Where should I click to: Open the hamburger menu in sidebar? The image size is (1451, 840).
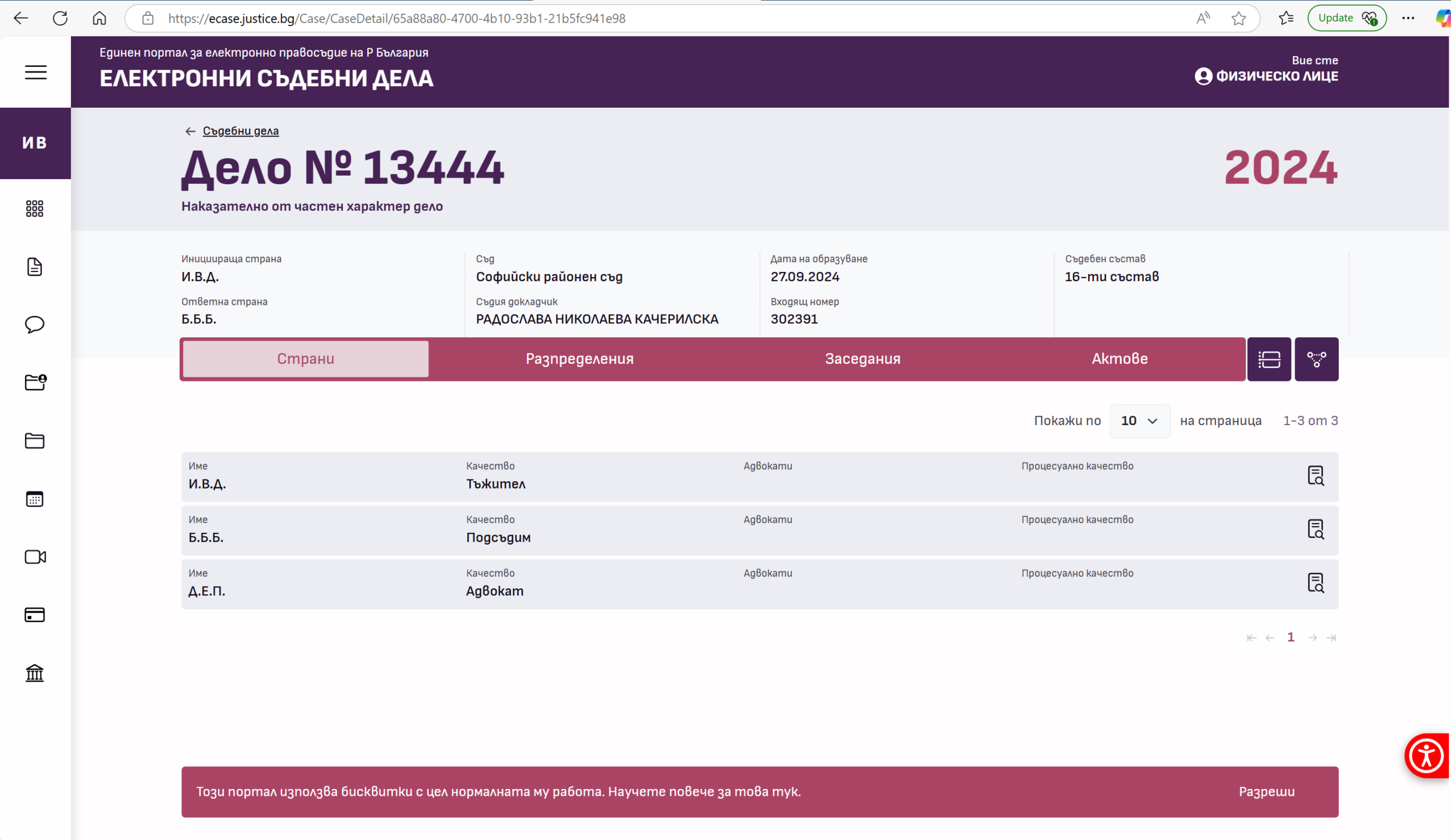35,72
